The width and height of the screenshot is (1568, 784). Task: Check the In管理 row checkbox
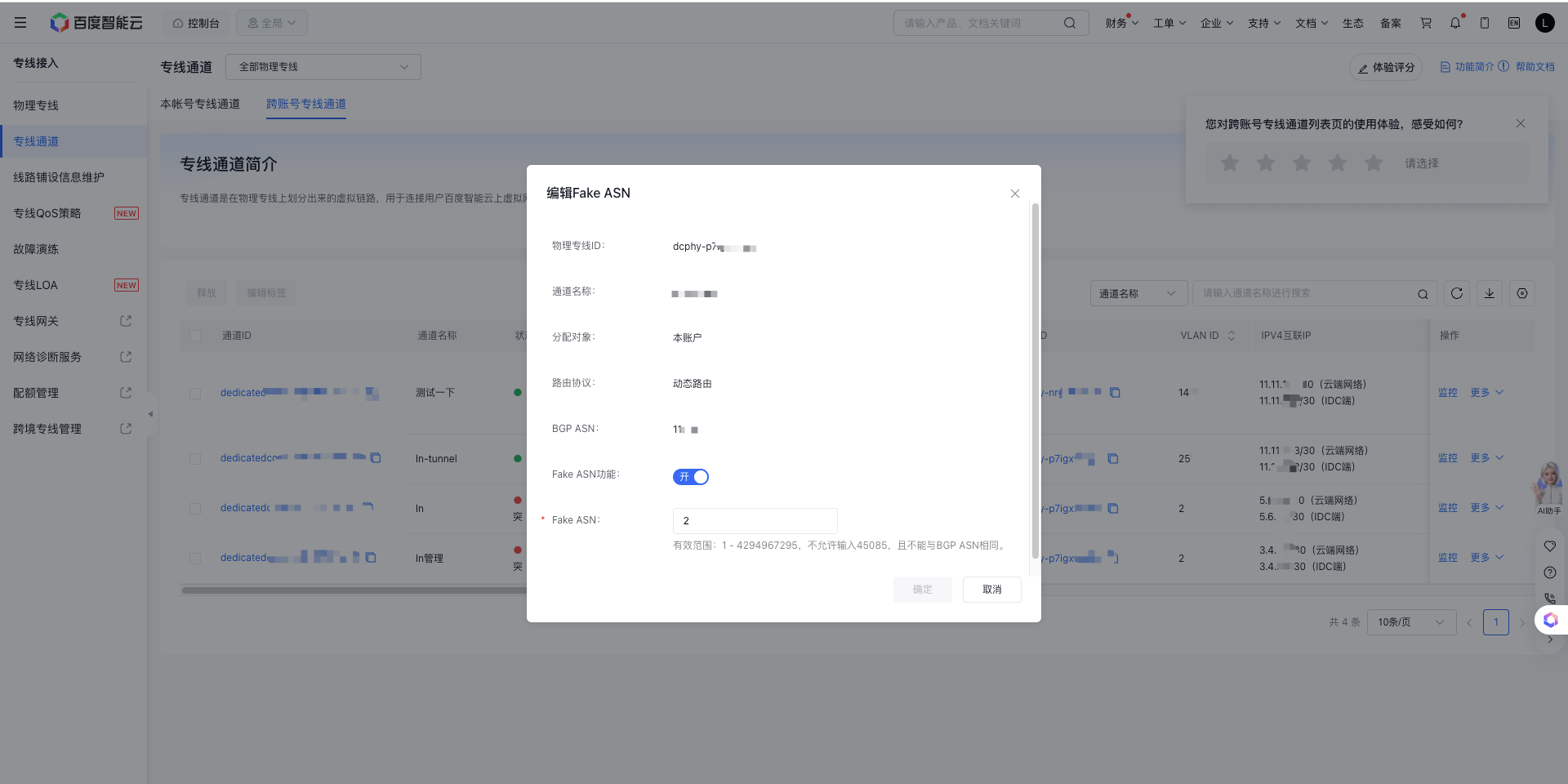(x=195, y=559)
